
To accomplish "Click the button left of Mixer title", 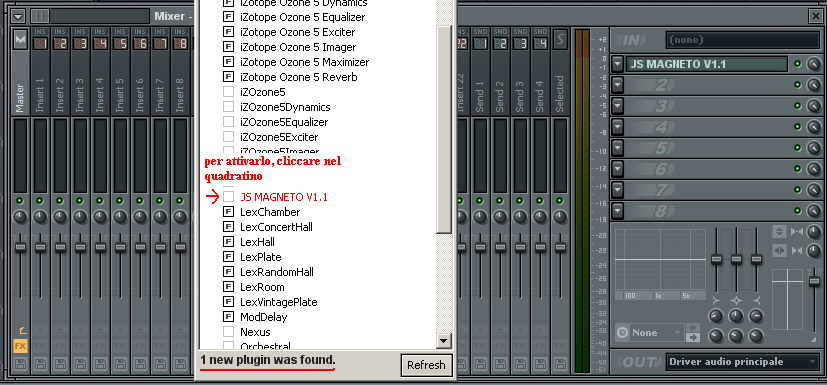I will click(x=40, y=16).
